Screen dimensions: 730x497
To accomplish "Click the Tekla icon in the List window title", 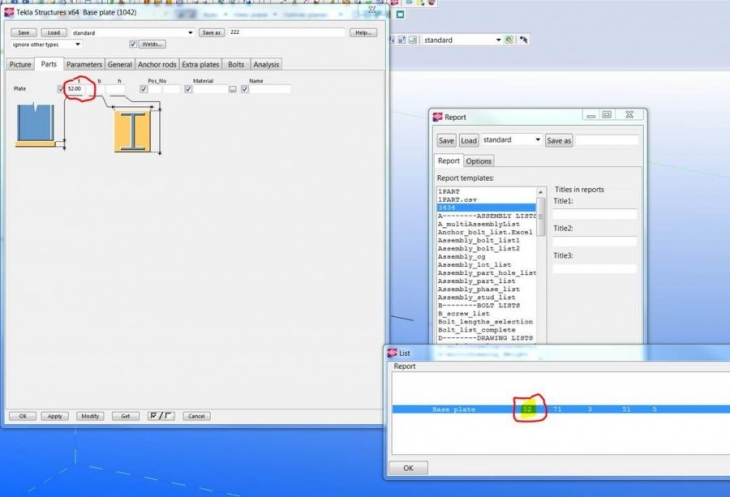I will tap(392, 352).
